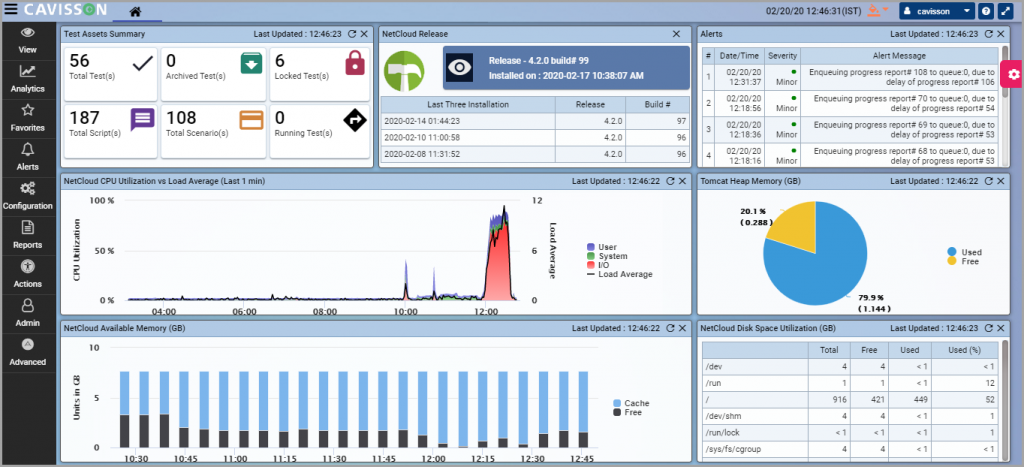Screen dimensions: 1024x467
Task: Select installation row 2020-02-14 01:44:23
Action: click(x=535, y=121)
